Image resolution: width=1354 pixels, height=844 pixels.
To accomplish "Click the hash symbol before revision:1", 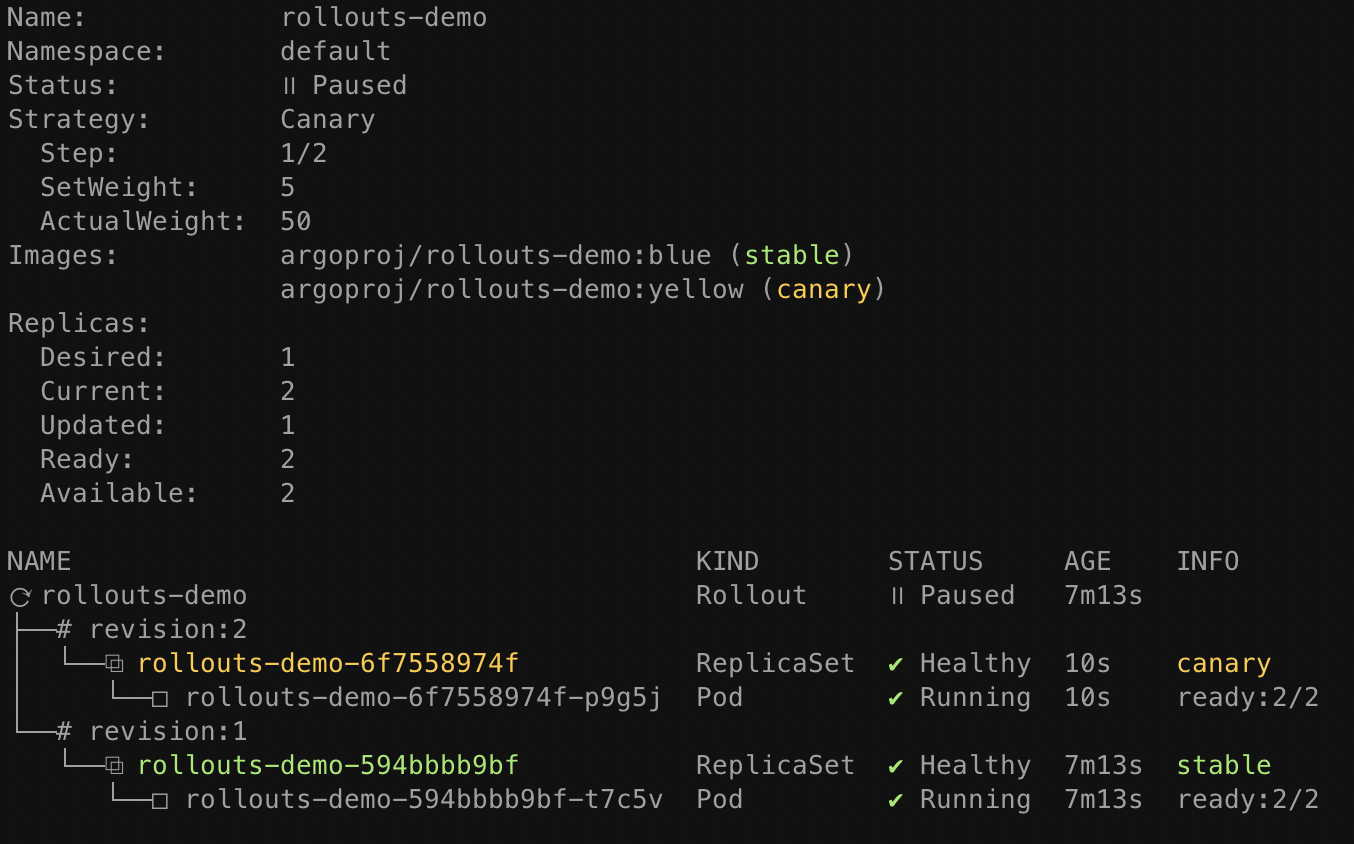I will (65, 732).
